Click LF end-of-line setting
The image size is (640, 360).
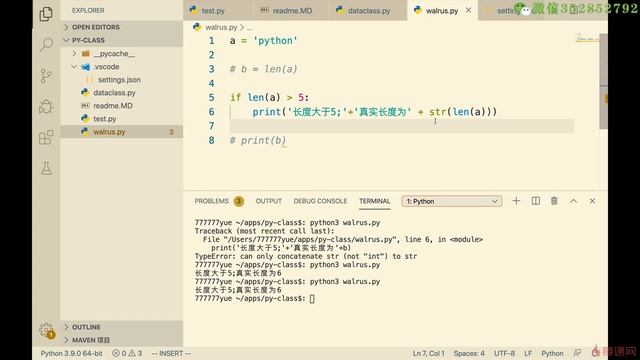[528, 353]
